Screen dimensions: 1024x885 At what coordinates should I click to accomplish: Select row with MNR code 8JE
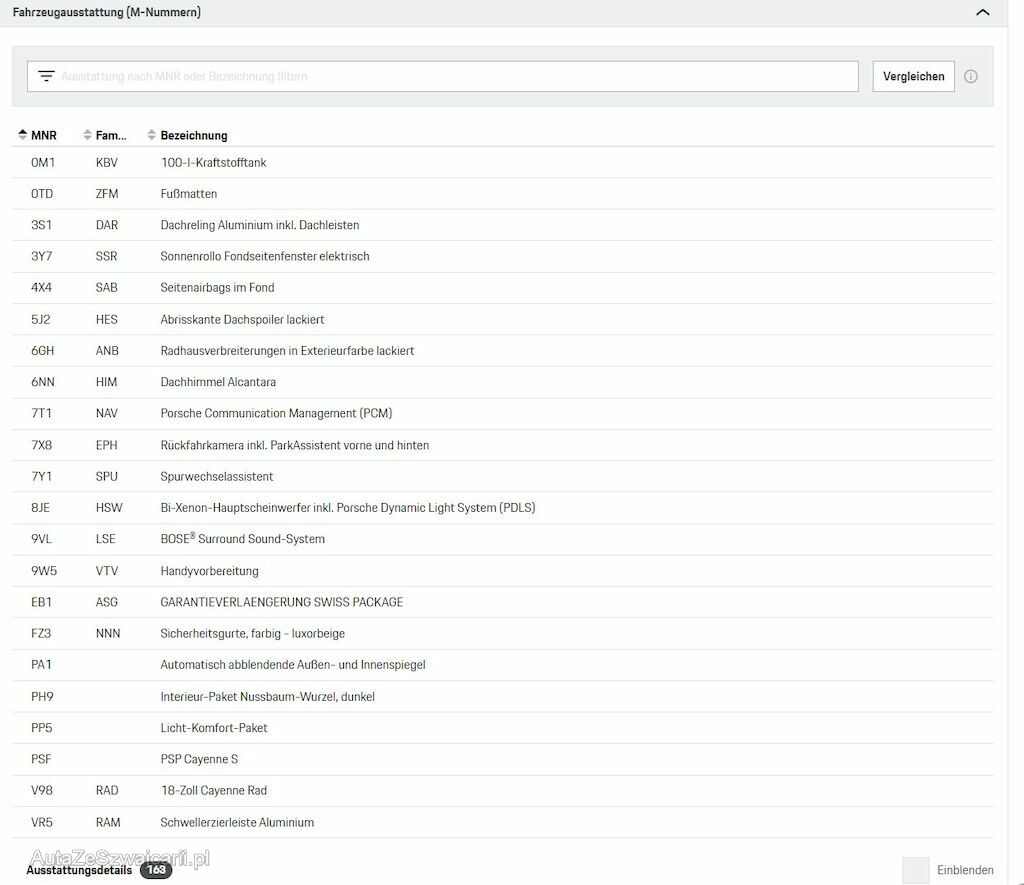[x=41, y=508]
